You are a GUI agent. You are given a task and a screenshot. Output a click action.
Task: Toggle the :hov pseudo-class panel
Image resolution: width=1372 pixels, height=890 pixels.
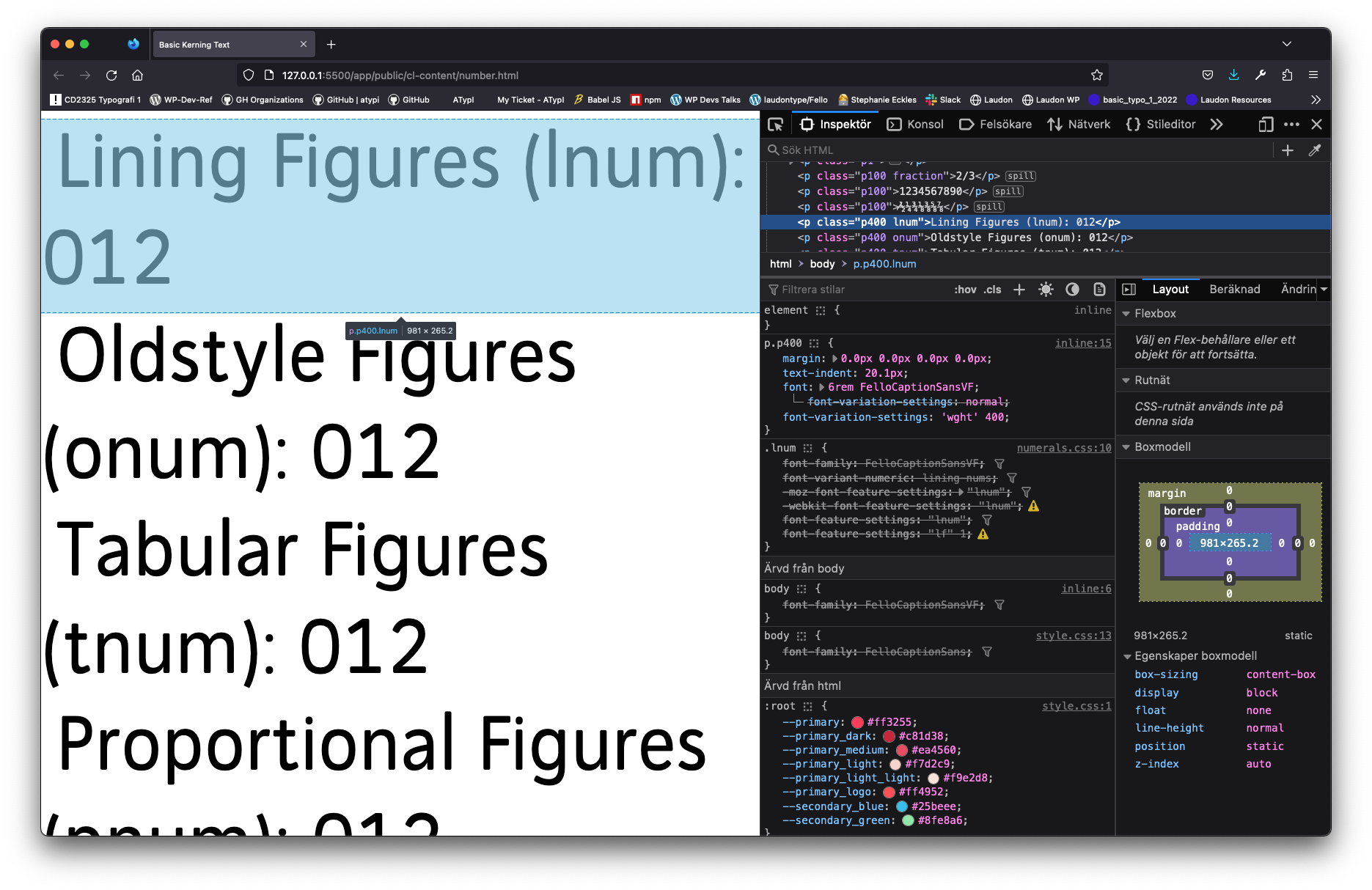[x=965, y=290]
